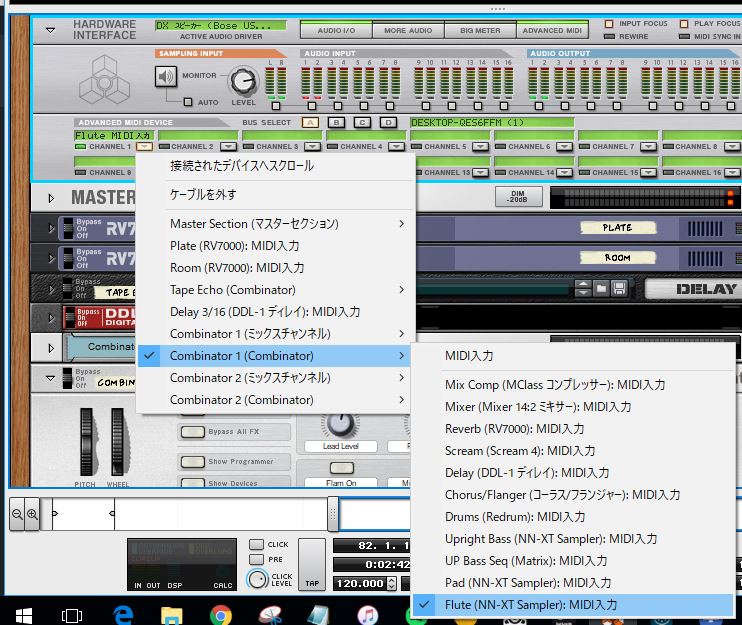Select Pad (NN-XT Sampler) MIDI input
The width and height of the screenshot is (742, 625).
coord(573,582)
